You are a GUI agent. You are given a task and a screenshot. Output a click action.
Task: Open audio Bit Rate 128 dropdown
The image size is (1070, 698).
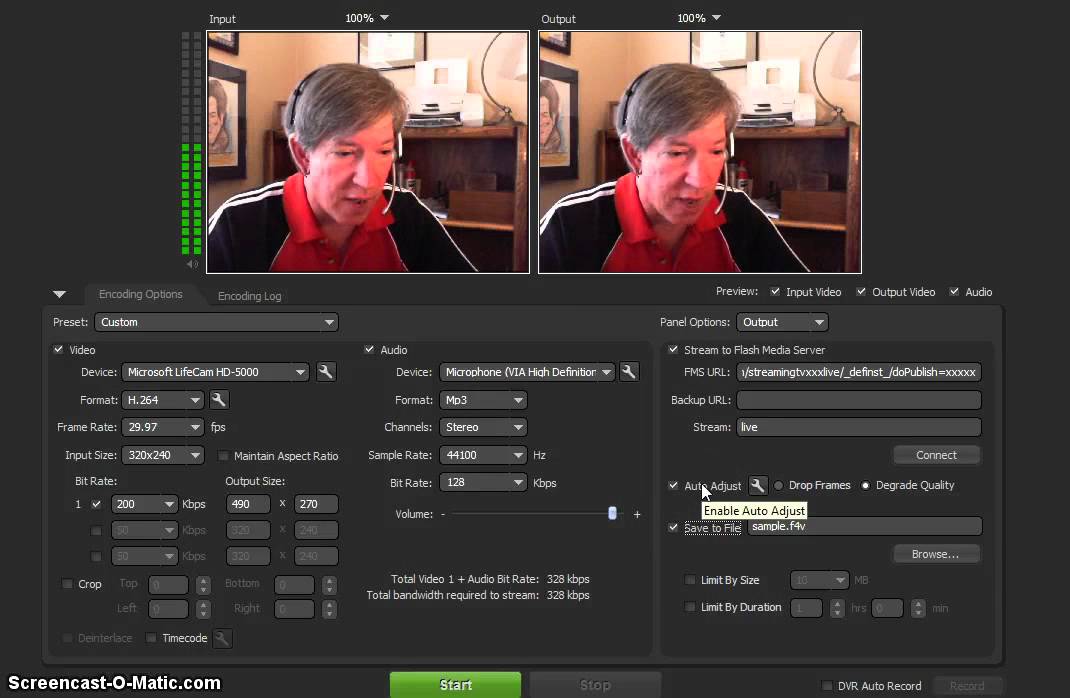pos(483,482)
